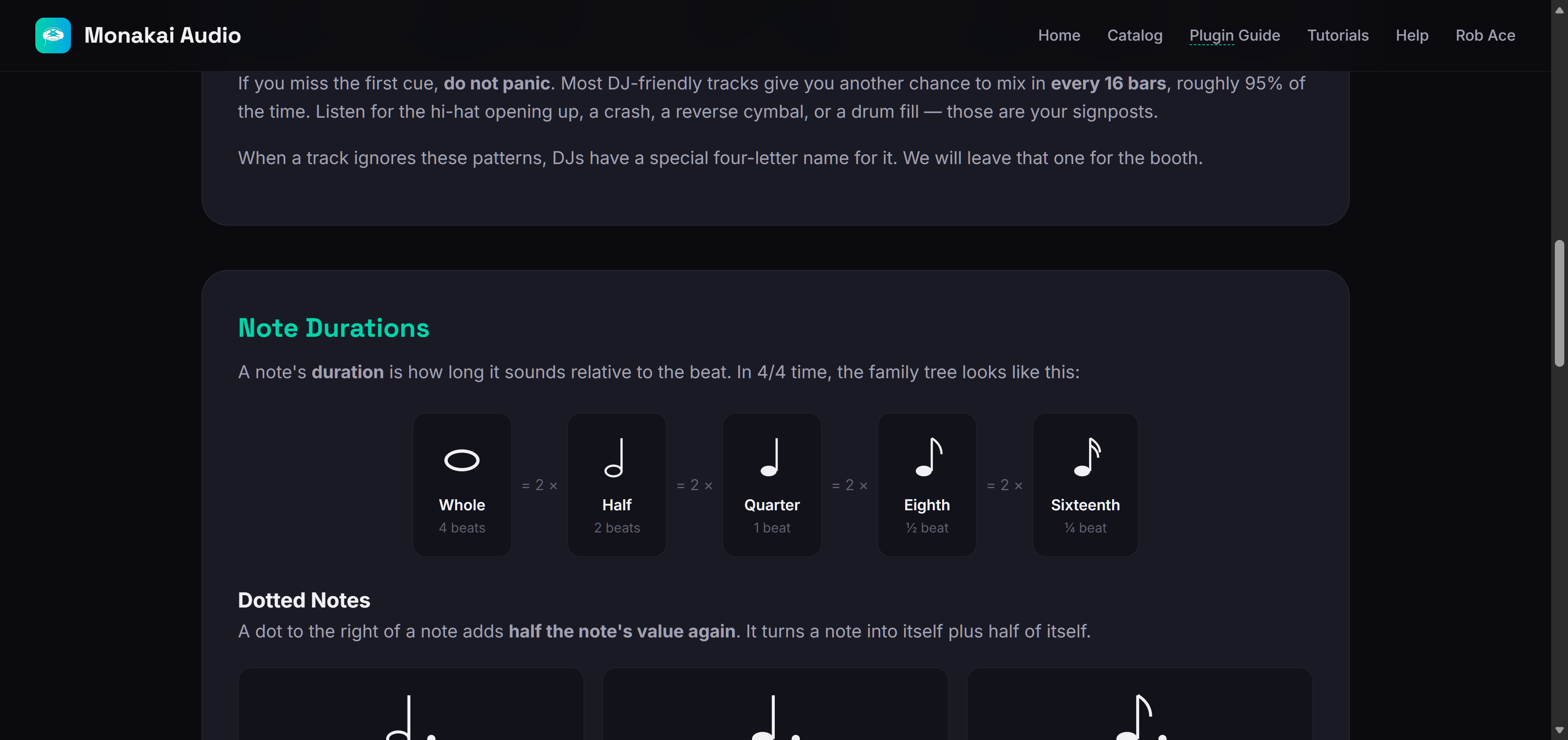This screenshot has width=1568, height=740.
Task: Click the scrollbar down arrow
Action: [1559, 730]
